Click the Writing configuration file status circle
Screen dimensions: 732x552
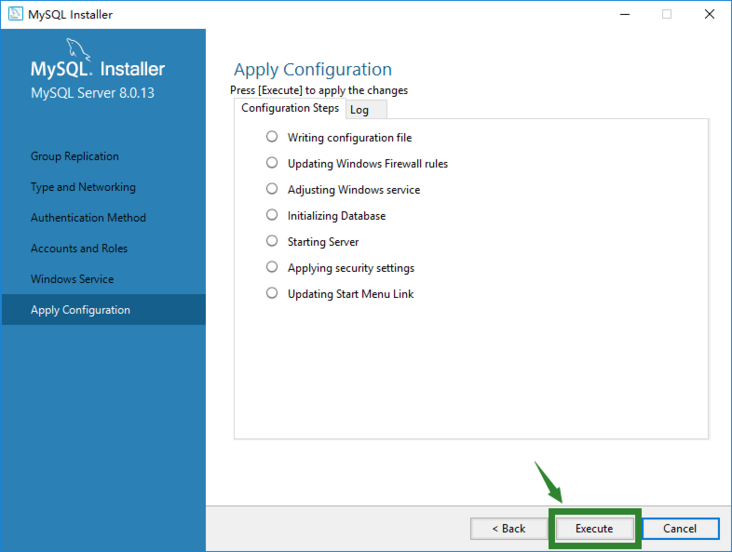272,136
